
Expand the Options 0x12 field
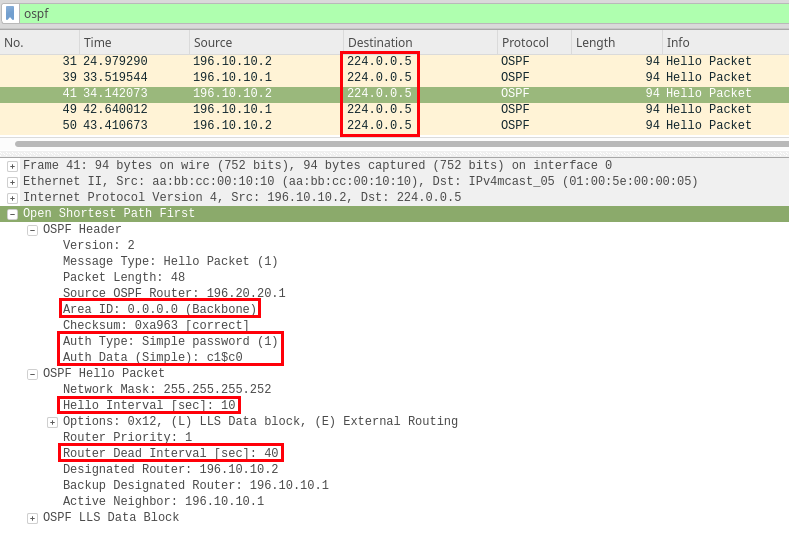52,423
